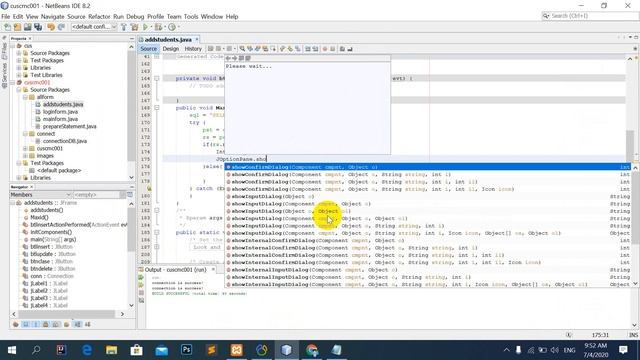Click the forward arrow in the documentation popup

pyautogui.click(x=234, y=58)
